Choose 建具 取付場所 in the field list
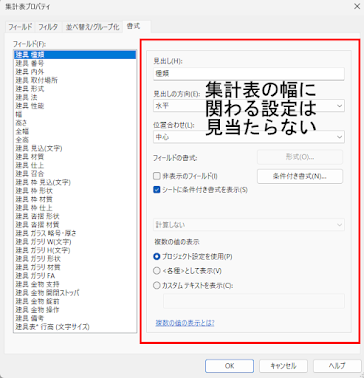Viewport: 364px width, 378px height. pos(75,80)
